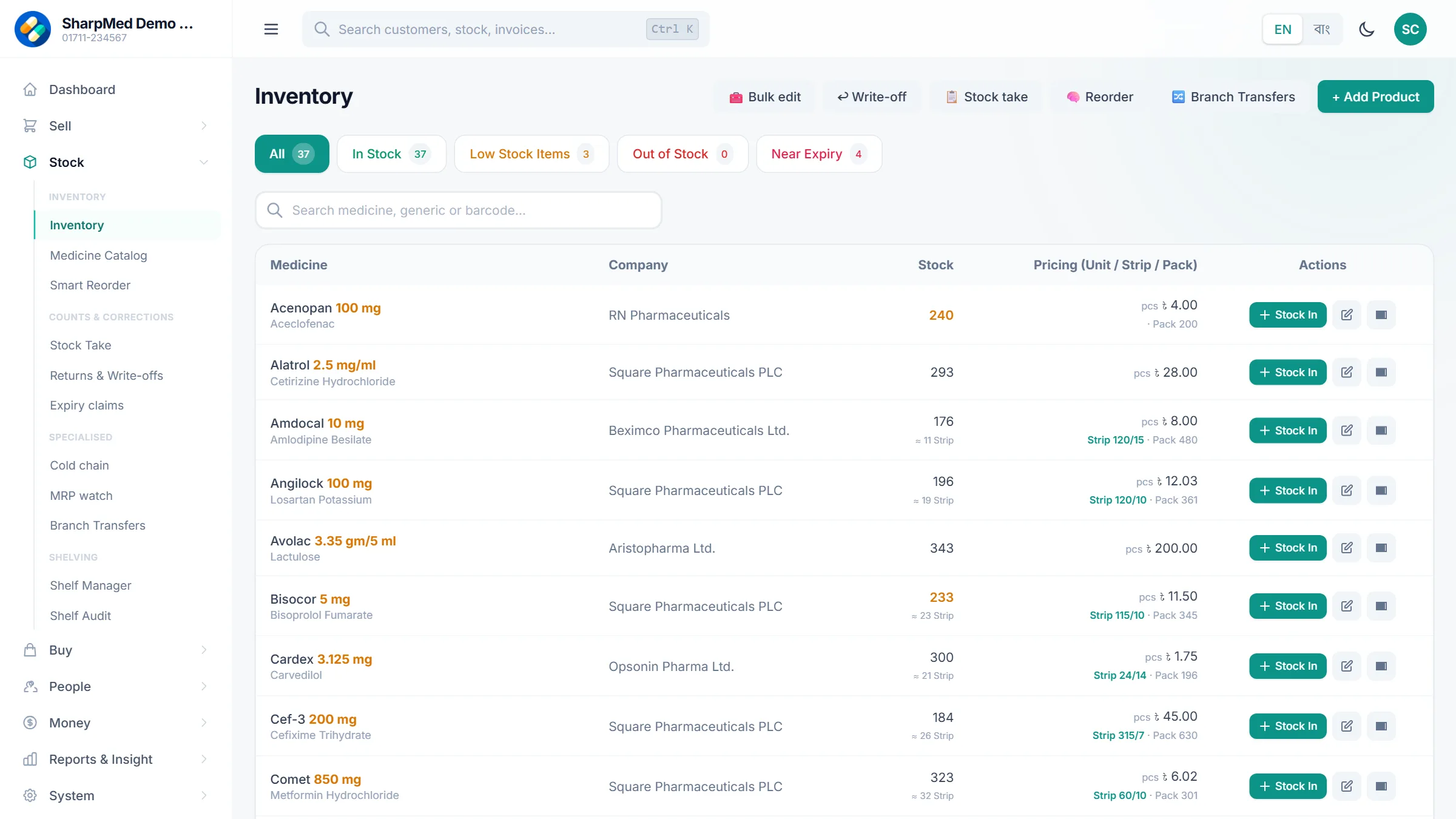Click the Dashboard home icon
Viewport: 1456px width, 819px height.
point(30,90)
